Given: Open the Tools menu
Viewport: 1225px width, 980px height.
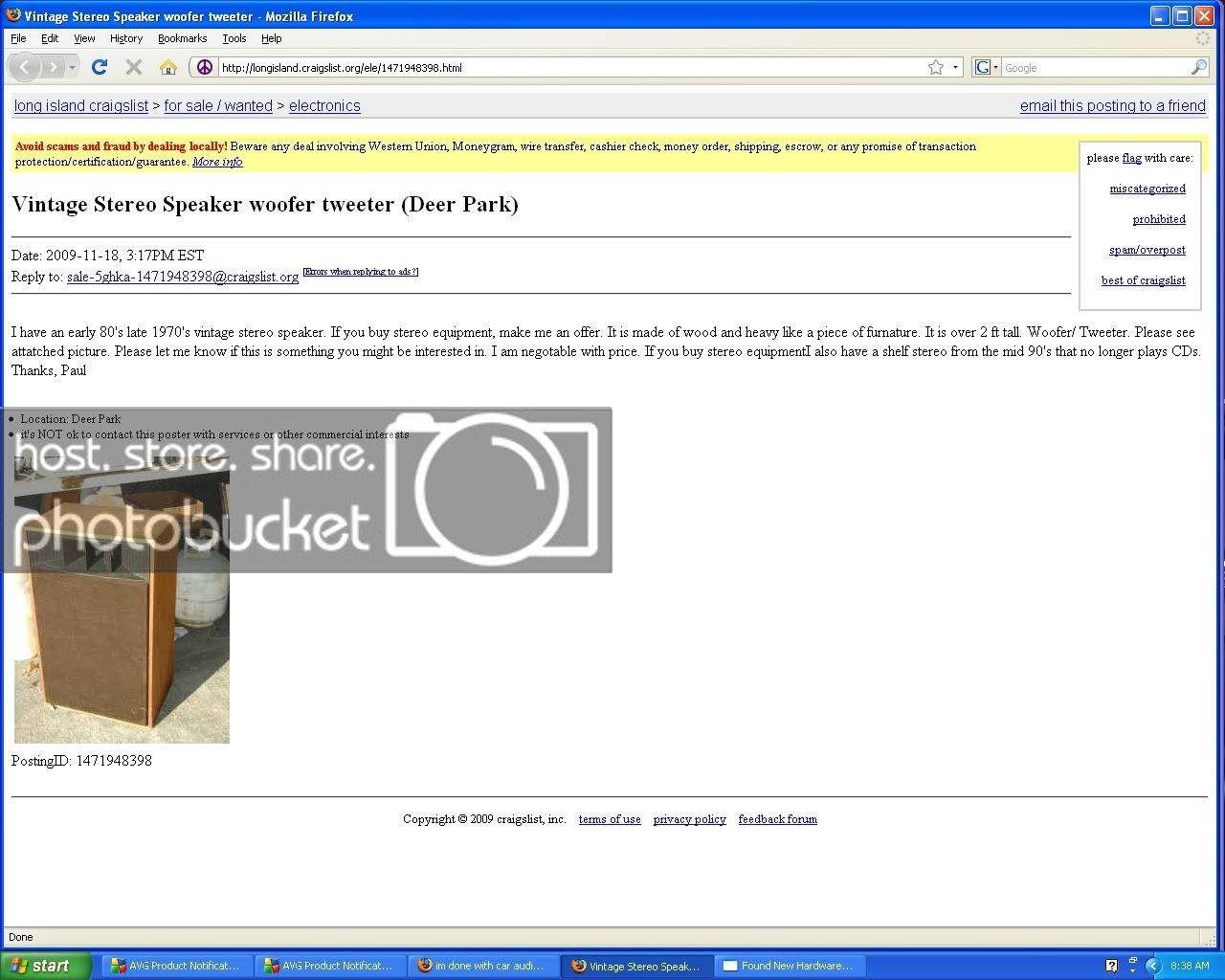Looking at the screenshot, I should 234,38.
